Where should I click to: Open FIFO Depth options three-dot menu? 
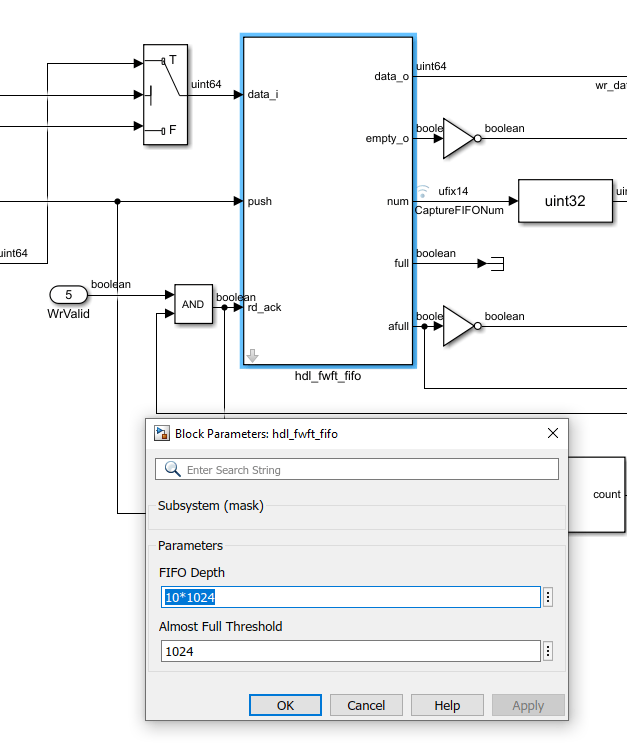(548, 597)
